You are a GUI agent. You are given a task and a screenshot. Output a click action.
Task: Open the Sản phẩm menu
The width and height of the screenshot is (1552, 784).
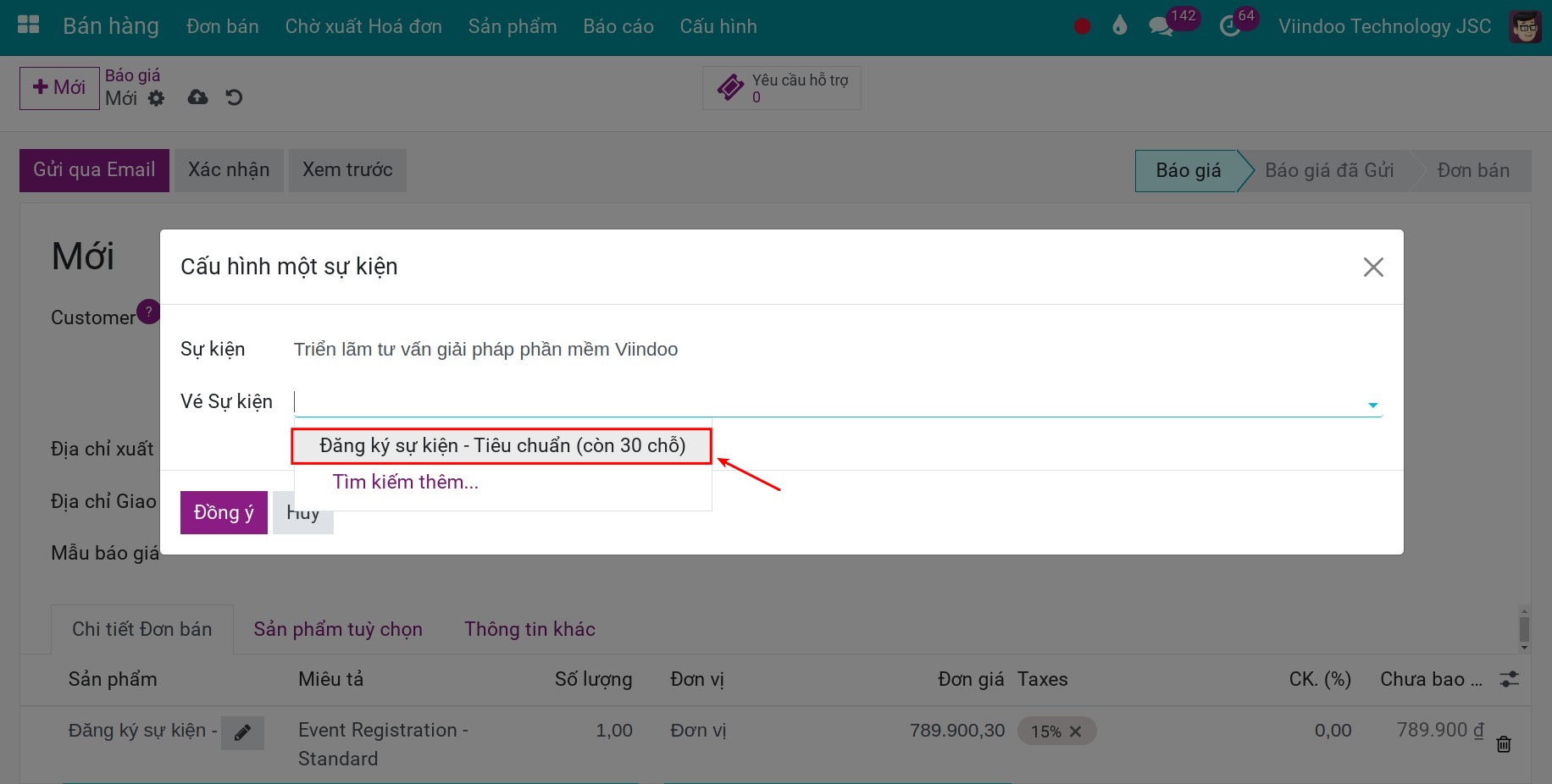[513, 26]
